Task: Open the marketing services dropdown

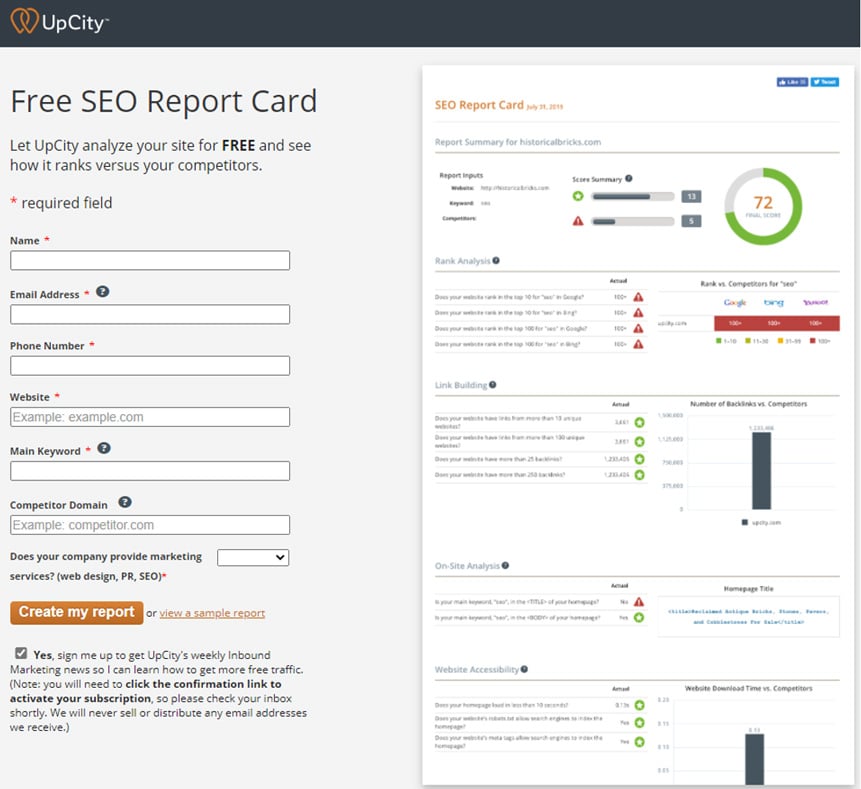Action: (253, 557)
